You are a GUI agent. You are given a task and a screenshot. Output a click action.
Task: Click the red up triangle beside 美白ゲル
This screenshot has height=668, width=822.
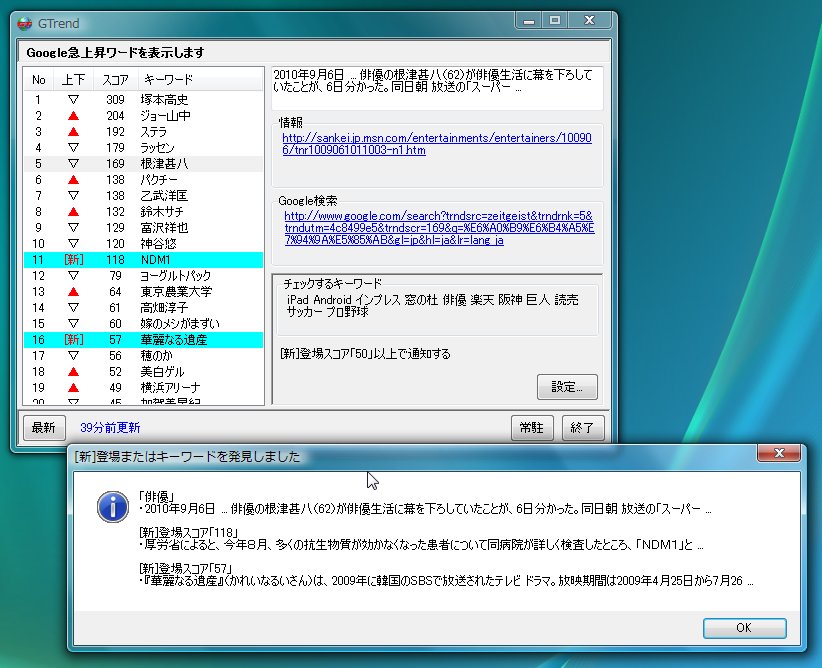click(x=74, y=372)
